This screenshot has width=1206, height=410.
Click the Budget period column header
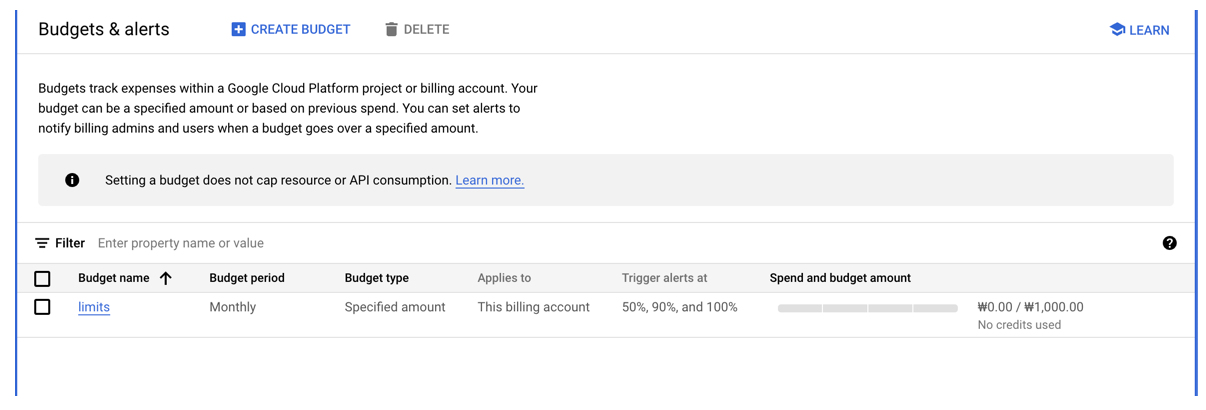point(247,278)
